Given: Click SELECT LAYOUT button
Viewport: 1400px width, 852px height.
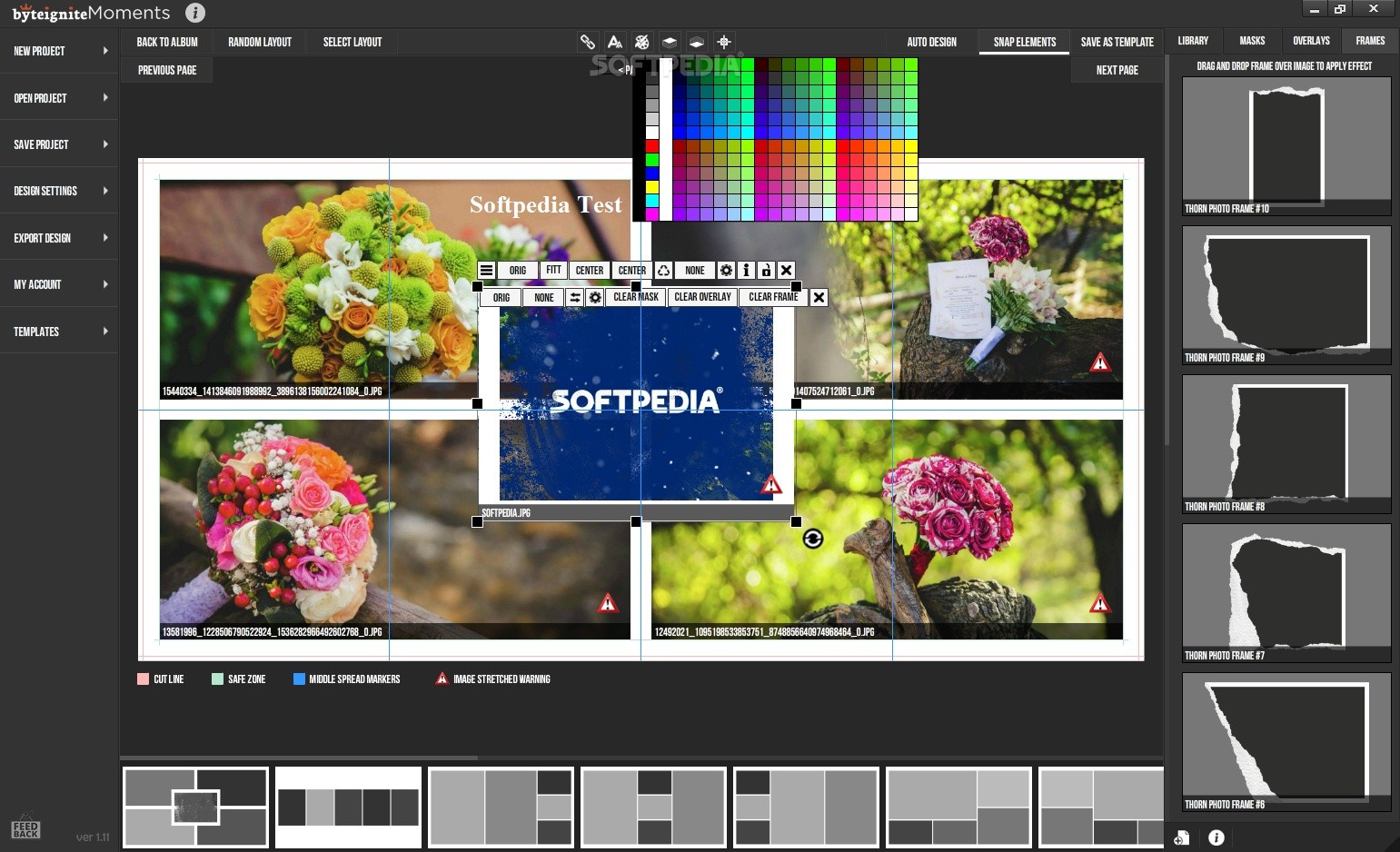Looking at the screenshot, I should pyautogui.click(x=352, y=42).
